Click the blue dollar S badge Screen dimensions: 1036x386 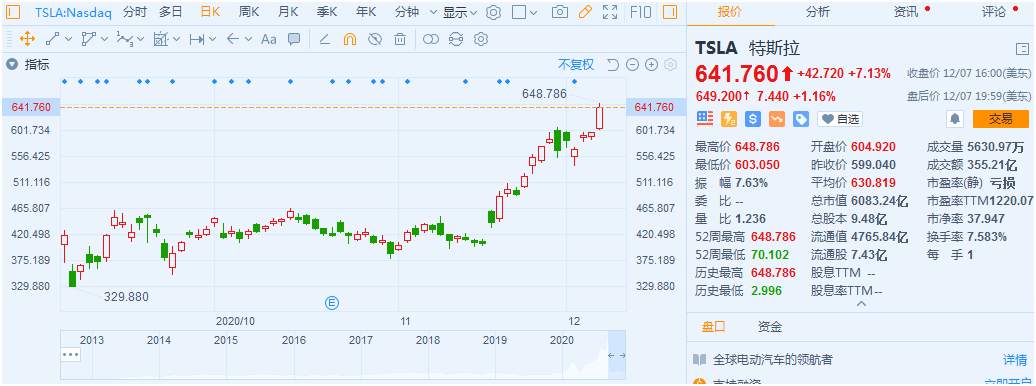tap(753, 119)
